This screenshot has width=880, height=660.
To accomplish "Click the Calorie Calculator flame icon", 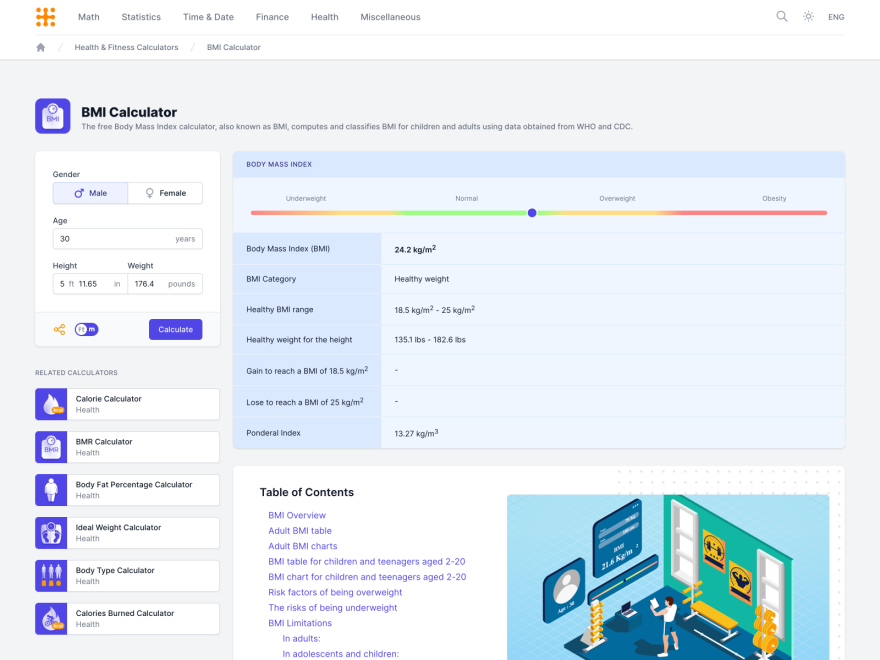I will [x=51, y=404].
